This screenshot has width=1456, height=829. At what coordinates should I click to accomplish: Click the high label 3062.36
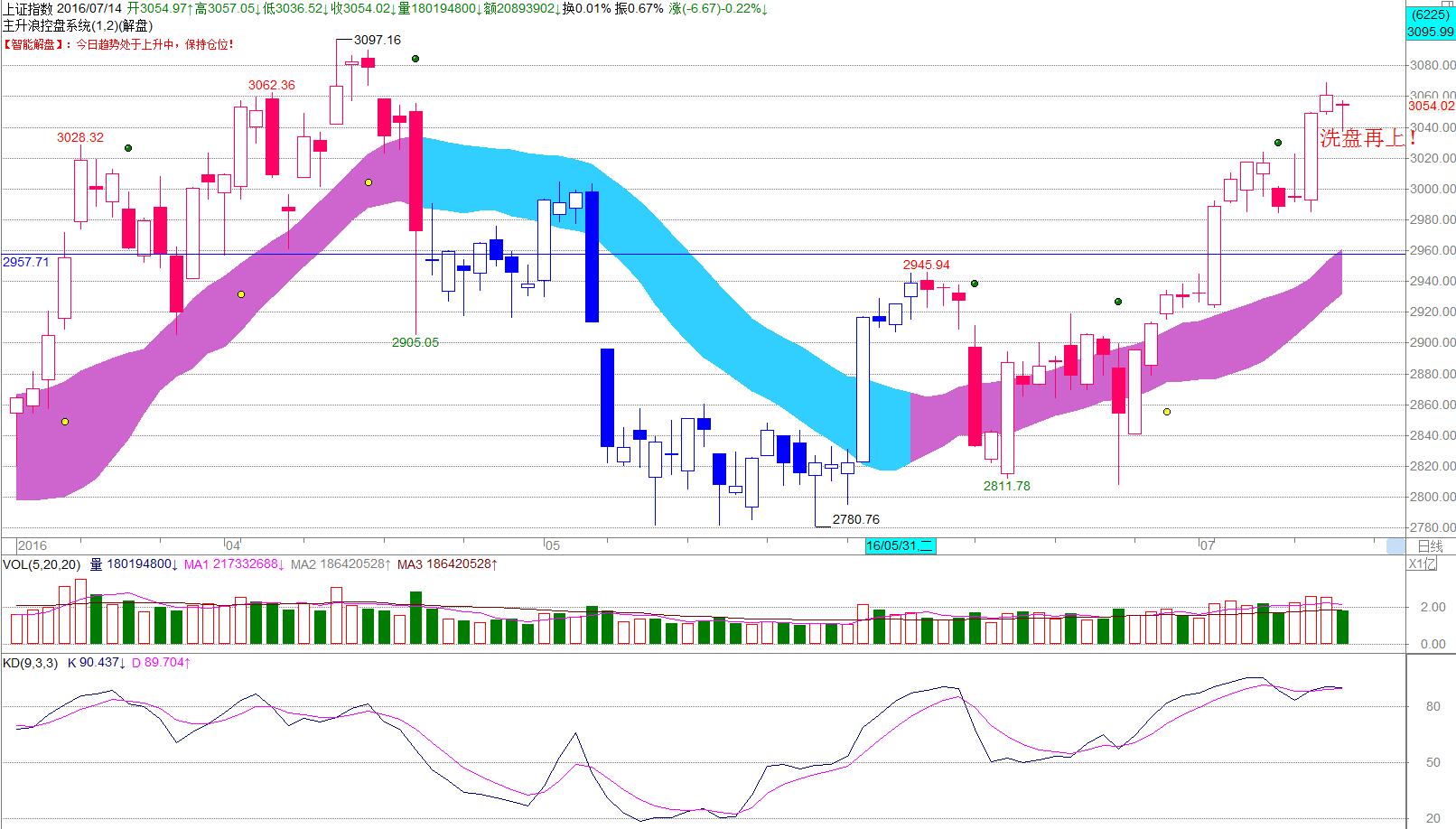[x=272, y=85]
